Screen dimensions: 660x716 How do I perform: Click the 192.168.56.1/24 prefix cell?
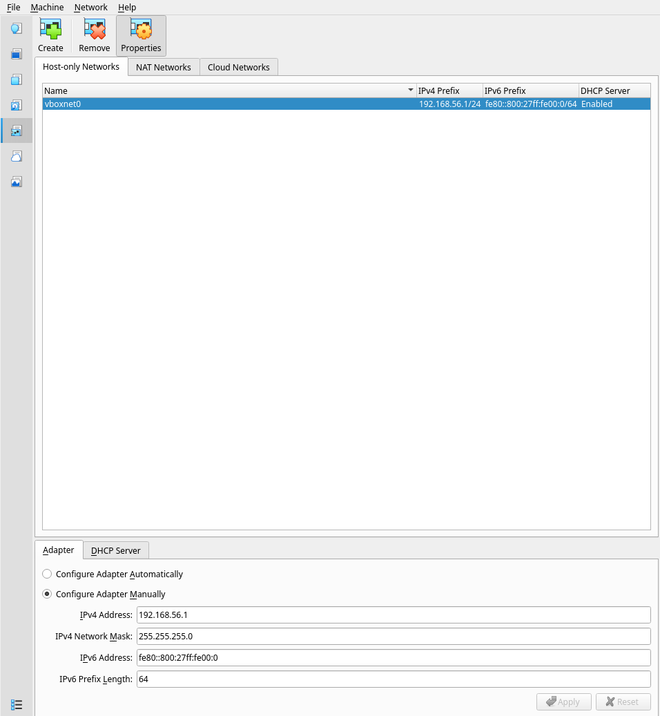pyautogui.click(x=450, y=104)
